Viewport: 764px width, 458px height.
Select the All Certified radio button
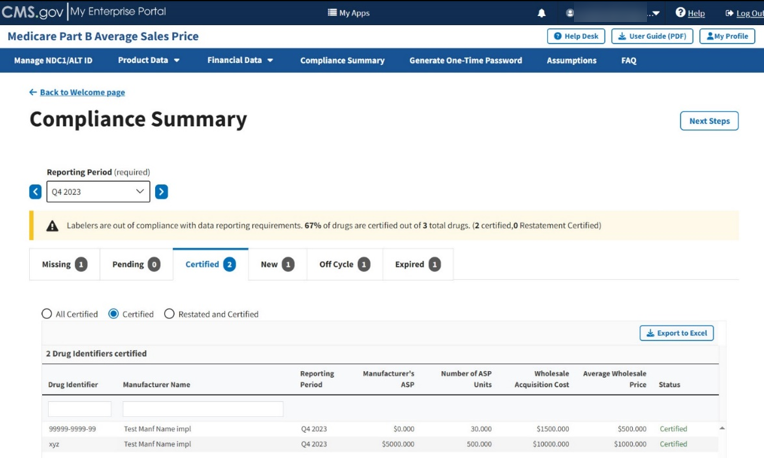coord(47,314)
